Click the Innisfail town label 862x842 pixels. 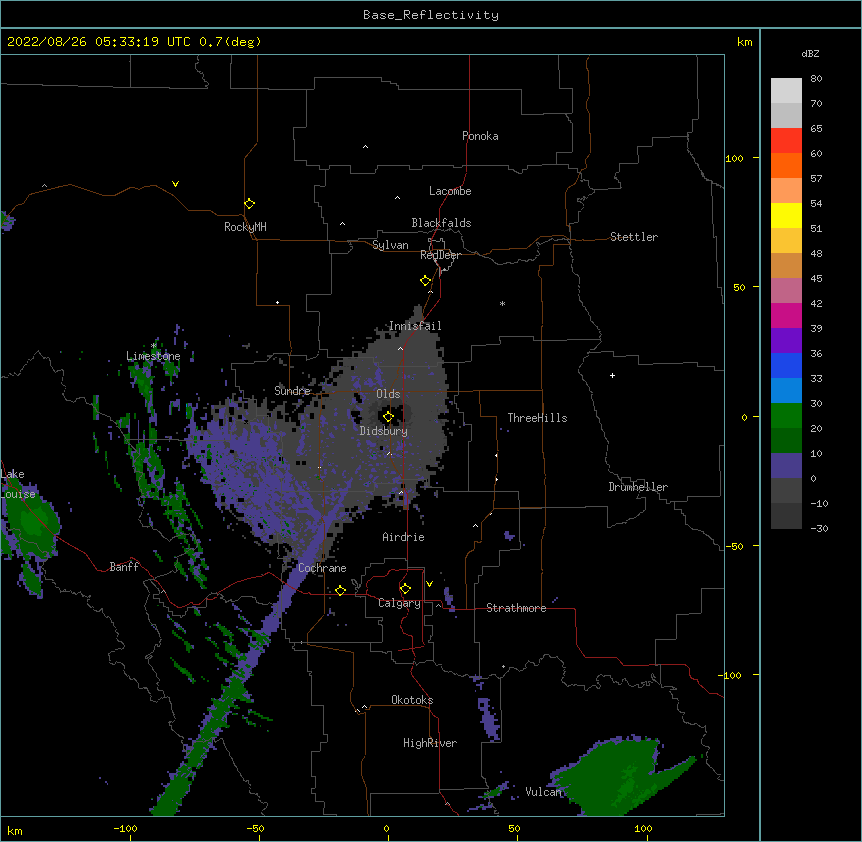[415, 326]
